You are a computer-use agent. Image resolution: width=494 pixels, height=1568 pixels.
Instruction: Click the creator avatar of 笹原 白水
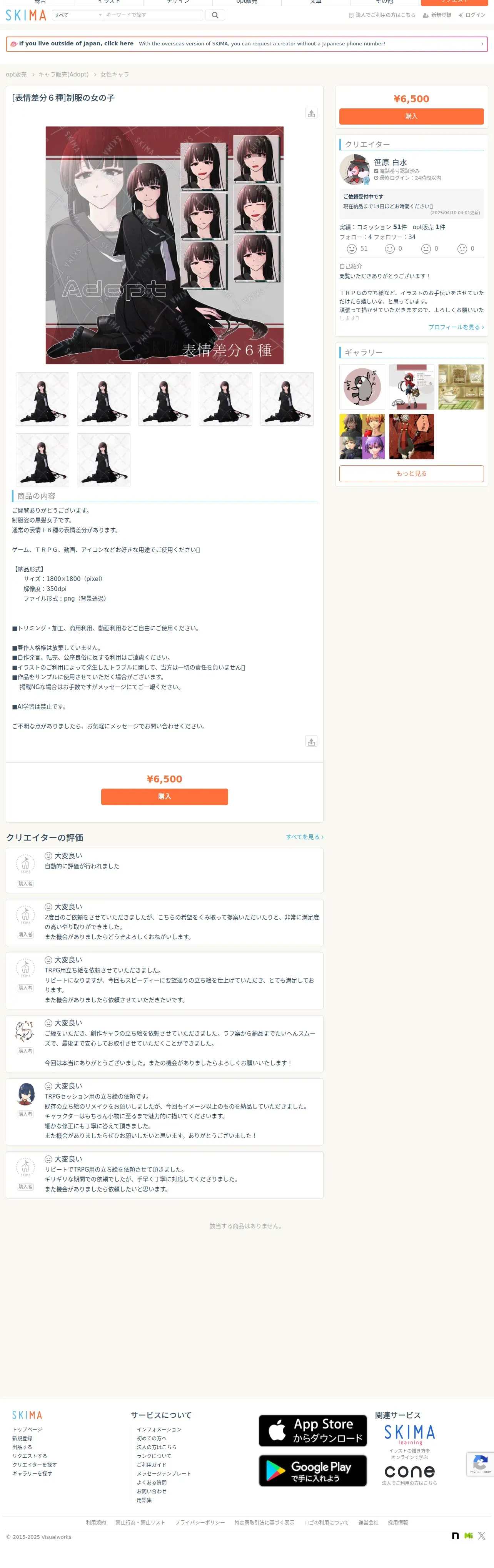pyautogui.click(x=354, y=169)
